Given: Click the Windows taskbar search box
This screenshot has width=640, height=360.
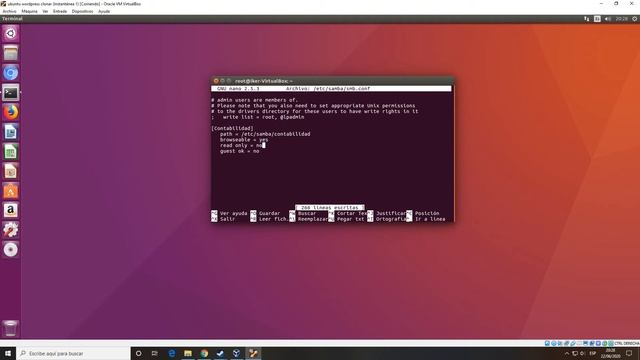Looking at the screenshot, I should click(x=73, y=353).
